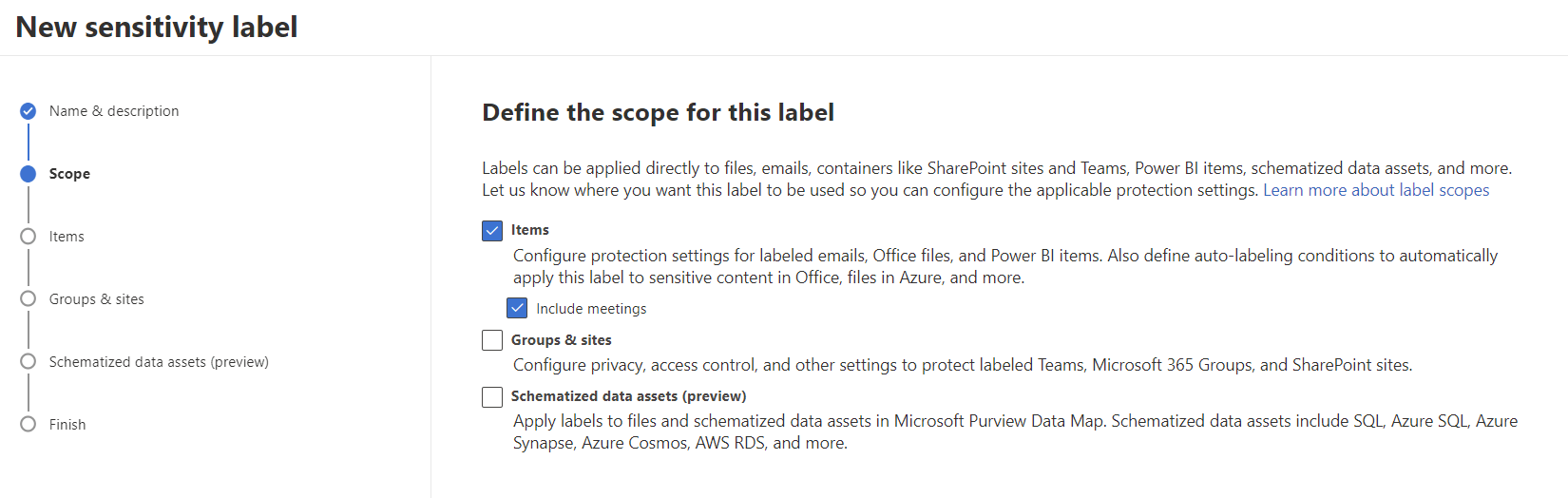Click the Finish step circle
Viewport: 1568px width, 498px height.
click(x=29, y=425)
